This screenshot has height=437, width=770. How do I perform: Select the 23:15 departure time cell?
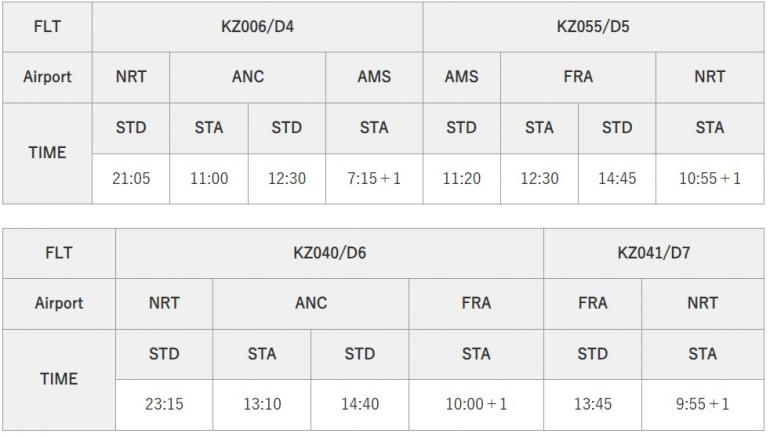164,405
